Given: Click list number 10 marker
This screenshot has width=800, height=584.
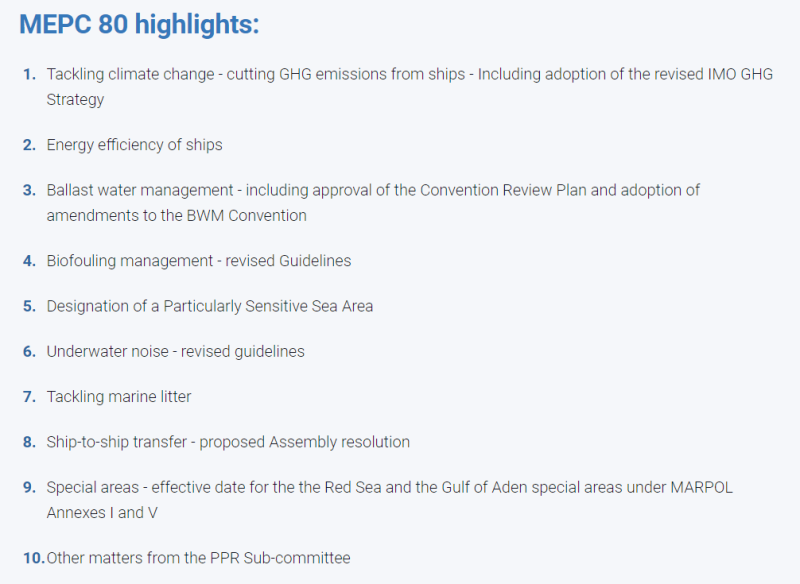Looking at the screenshot, I should (34, 558).
